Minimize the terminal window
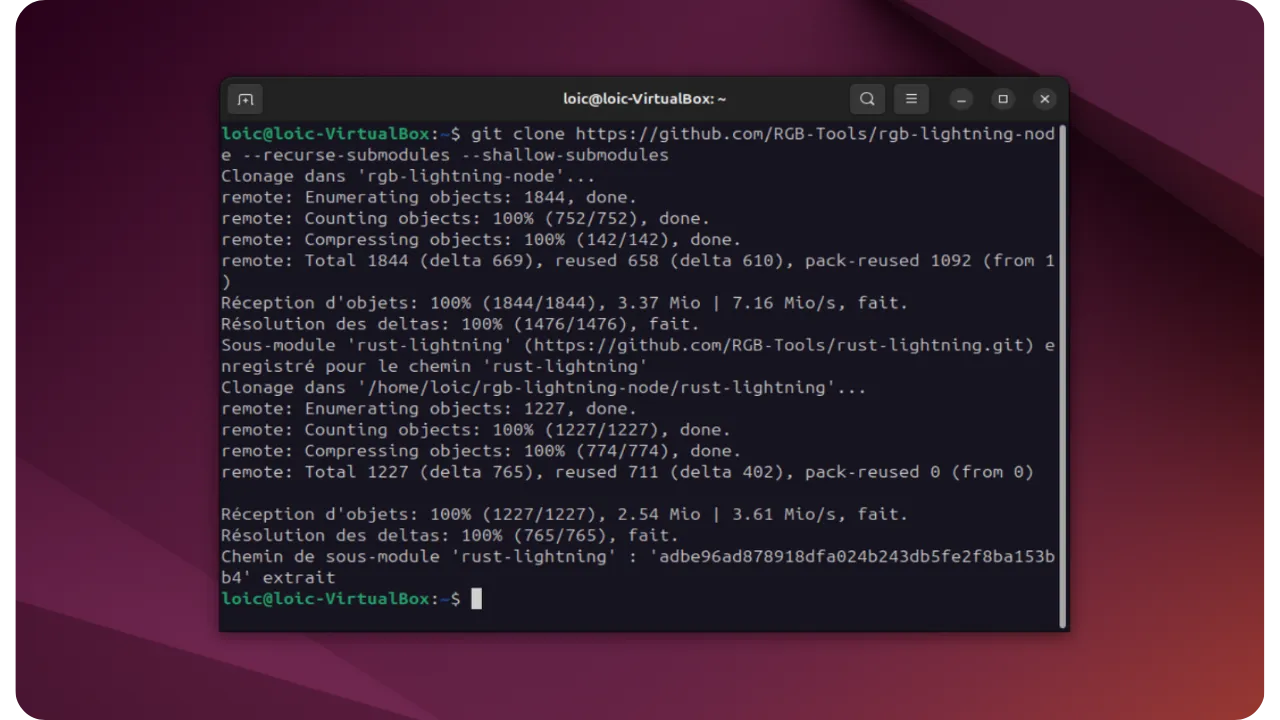 pos(961,99)
